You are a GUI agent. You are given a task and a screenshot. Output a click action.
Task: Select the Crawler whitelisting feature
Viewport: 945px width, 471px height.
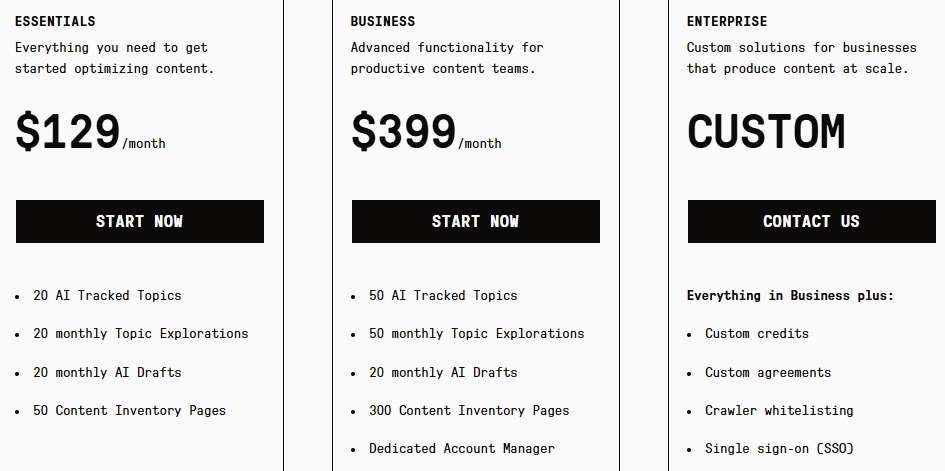coord(779,410)
